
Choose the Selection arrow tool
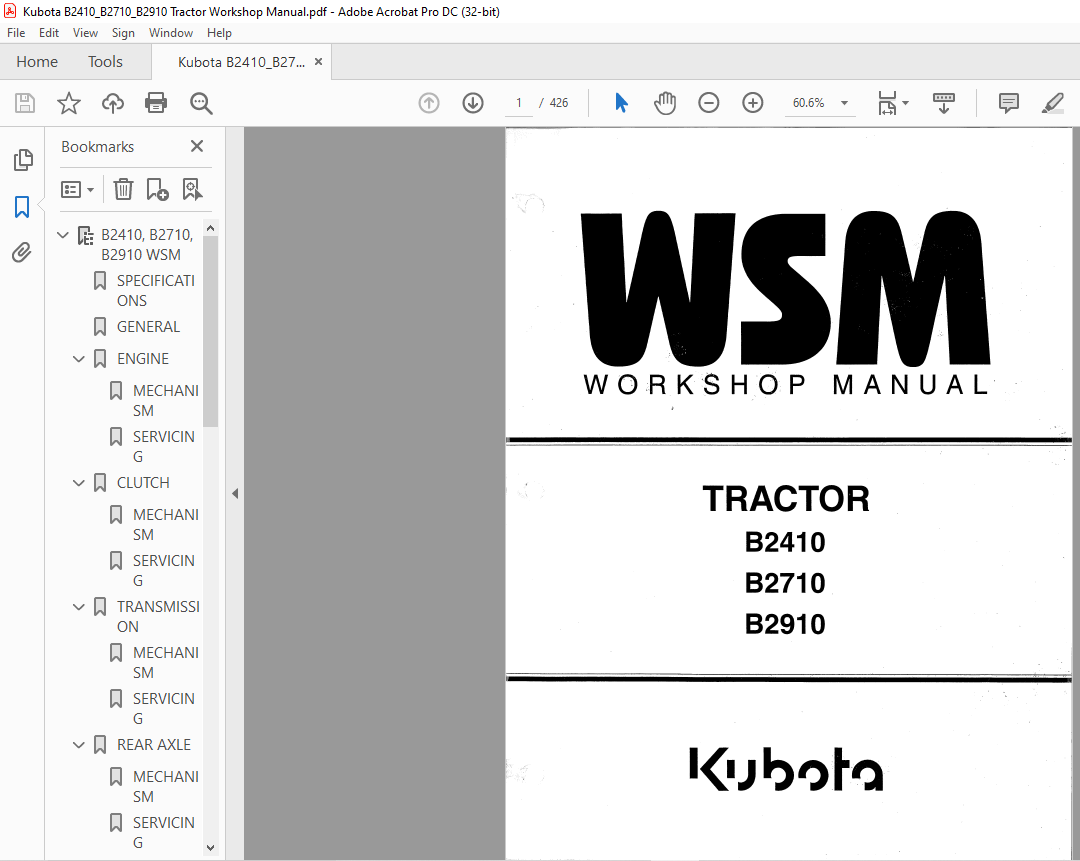(x=621, y=103)
